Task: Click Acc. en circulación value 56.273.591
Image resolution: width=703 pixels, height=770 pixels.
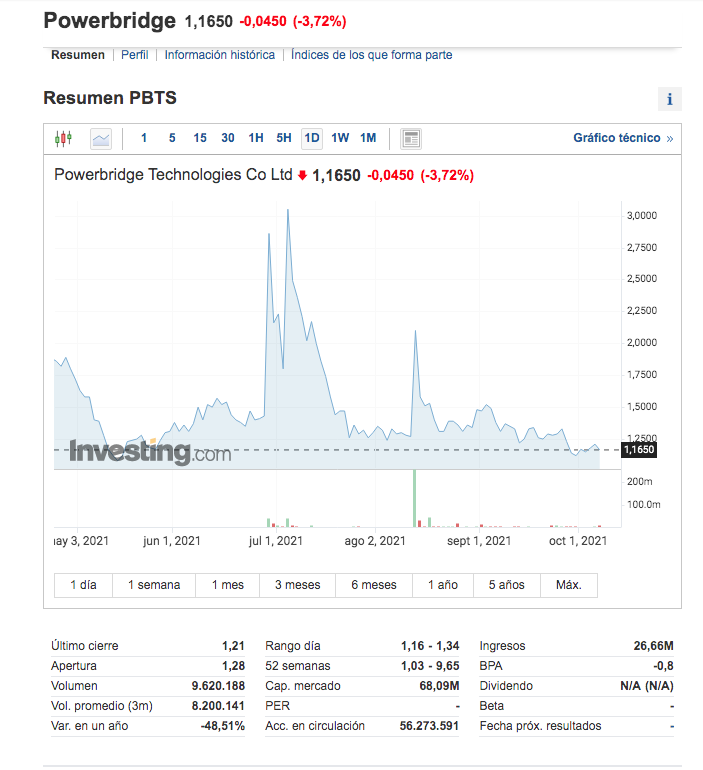Action: [x=429, y=726]
